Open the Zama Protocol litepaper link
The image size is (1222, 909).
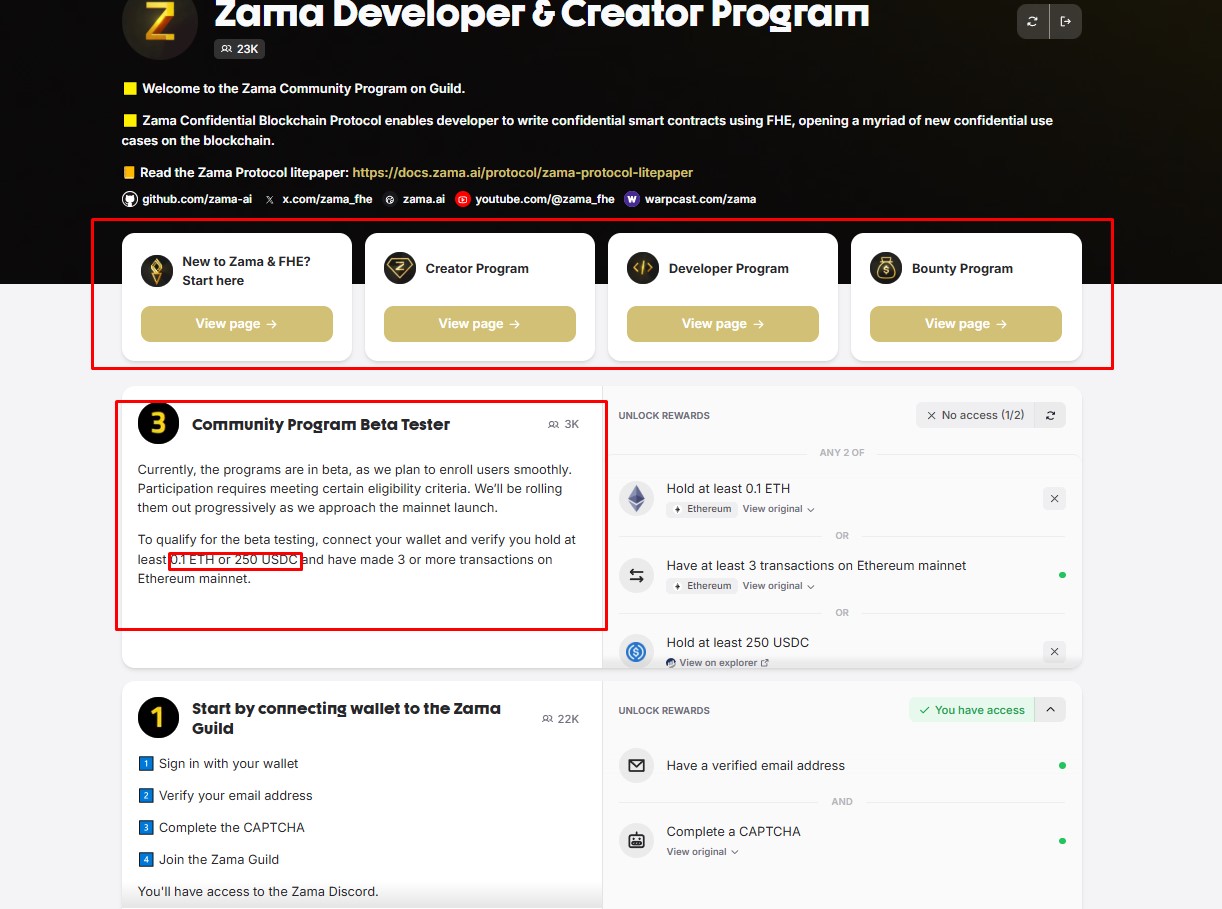522,172
